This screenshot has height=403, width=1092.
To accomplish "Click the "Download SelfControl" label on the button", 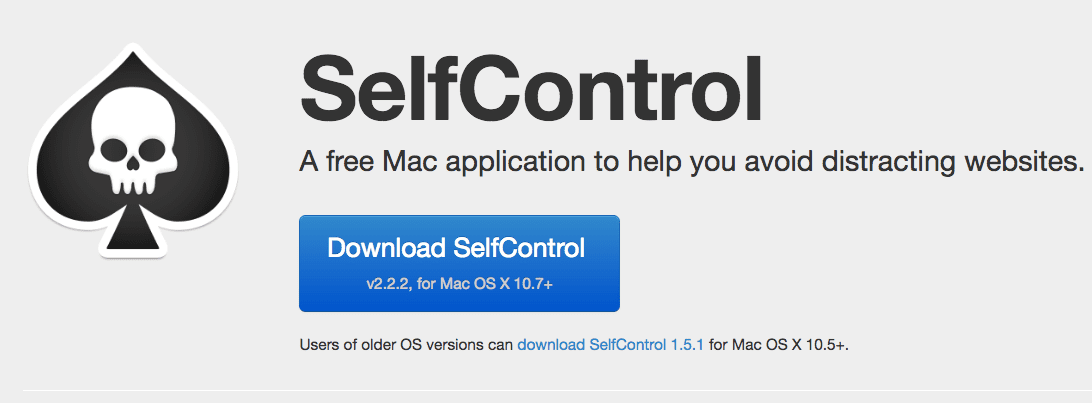I will click(456, 248).
